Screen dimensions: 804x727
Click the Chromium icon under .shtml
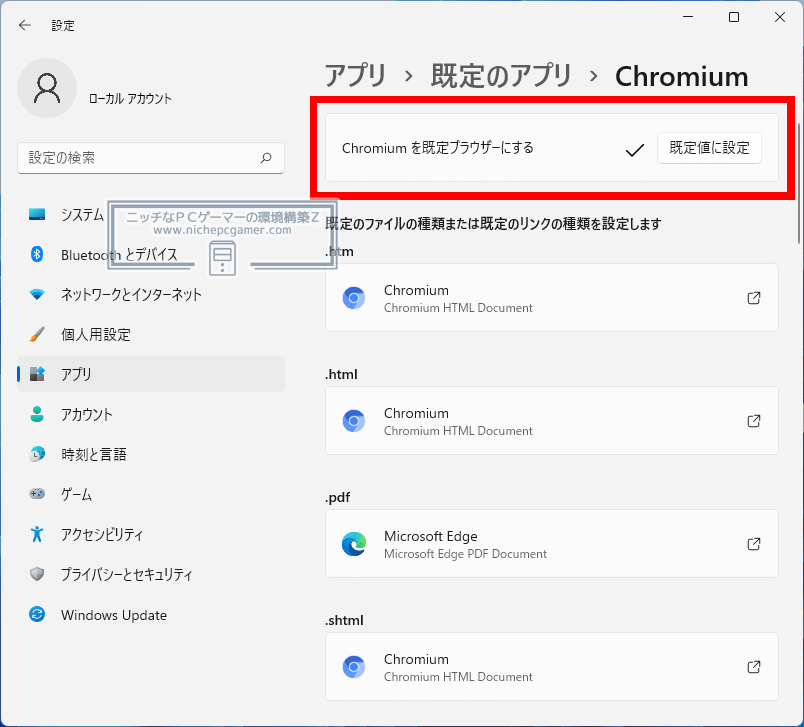point(354,667)
